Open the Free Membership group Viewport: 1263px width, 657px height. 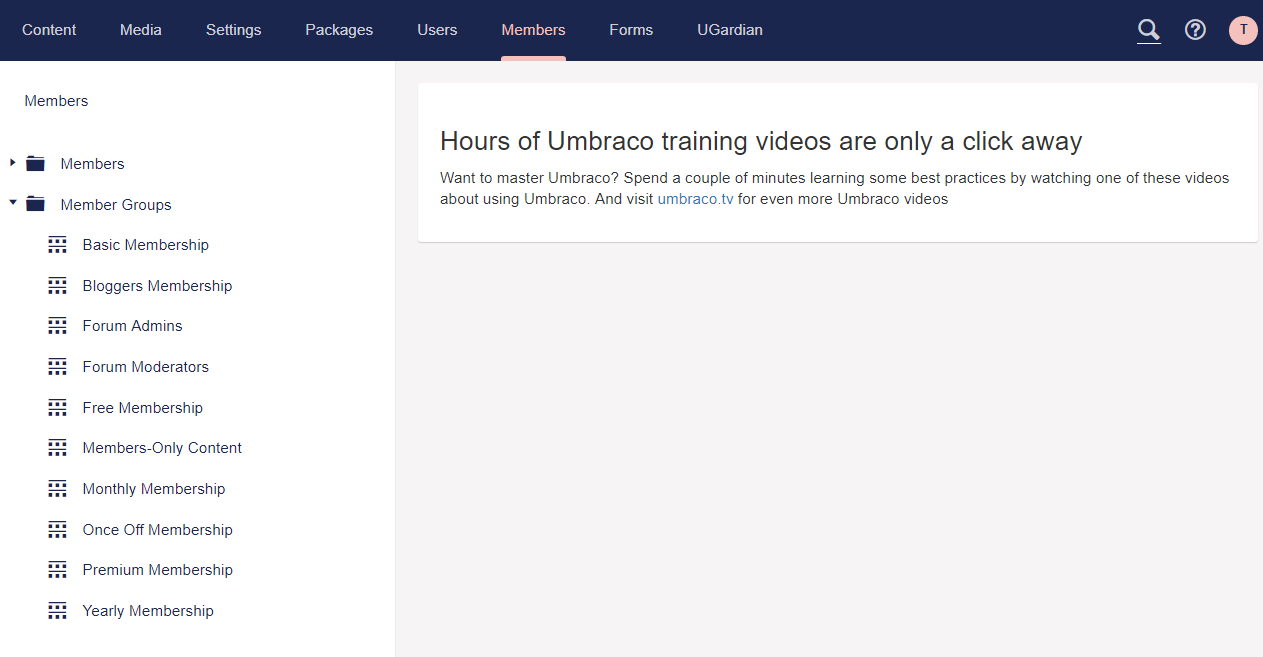[x=143, y=408]
